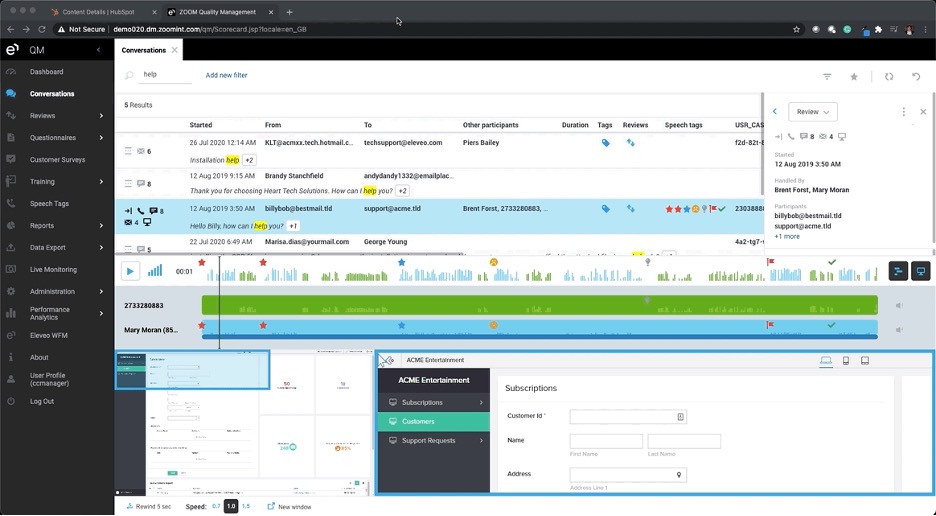Click the undo arrow icon in the toolbar

[x=916, y=76]
